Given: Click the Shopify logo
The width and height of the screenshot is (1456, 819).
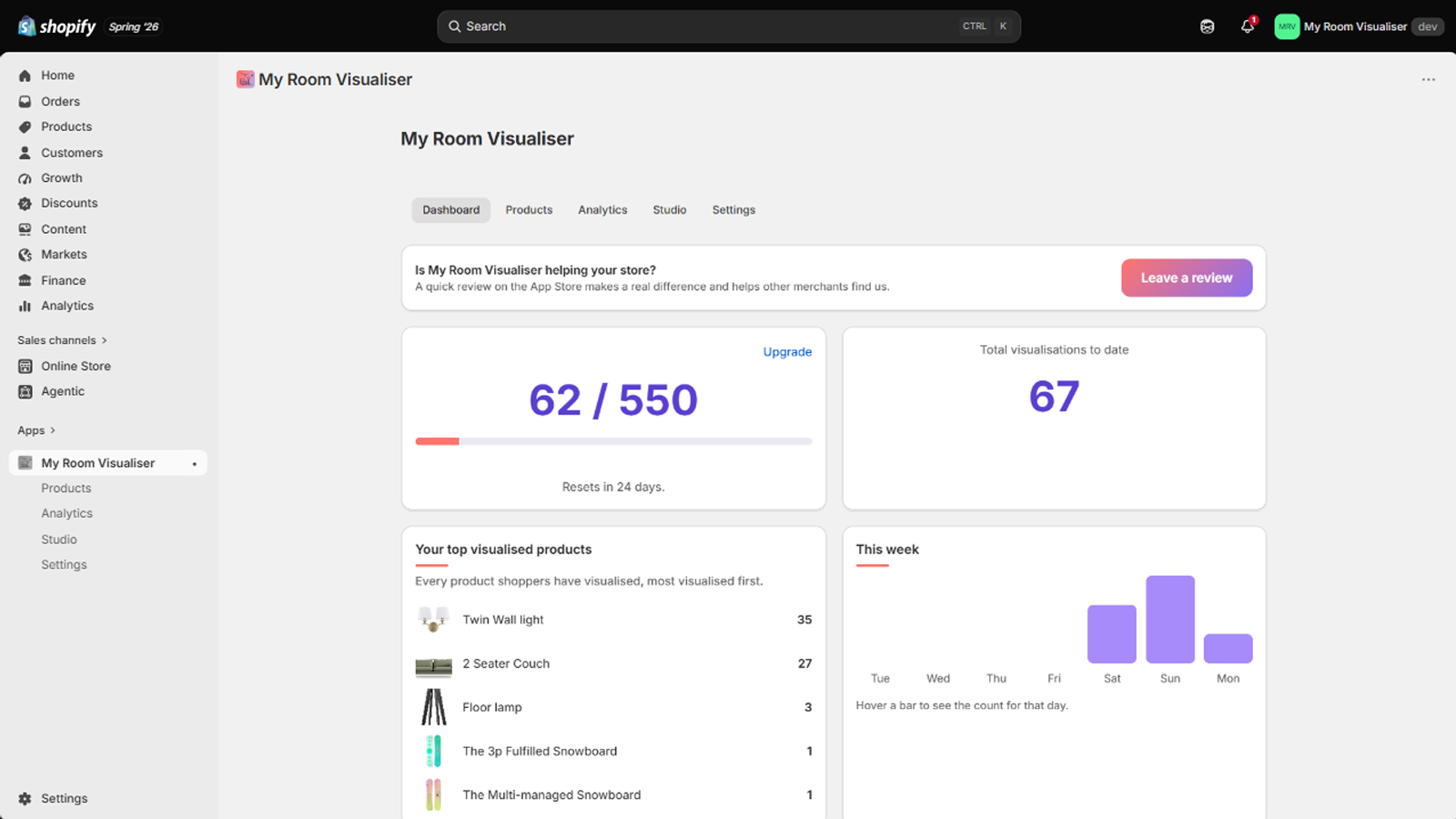Looking at the screenshot, I should [56, 26].
